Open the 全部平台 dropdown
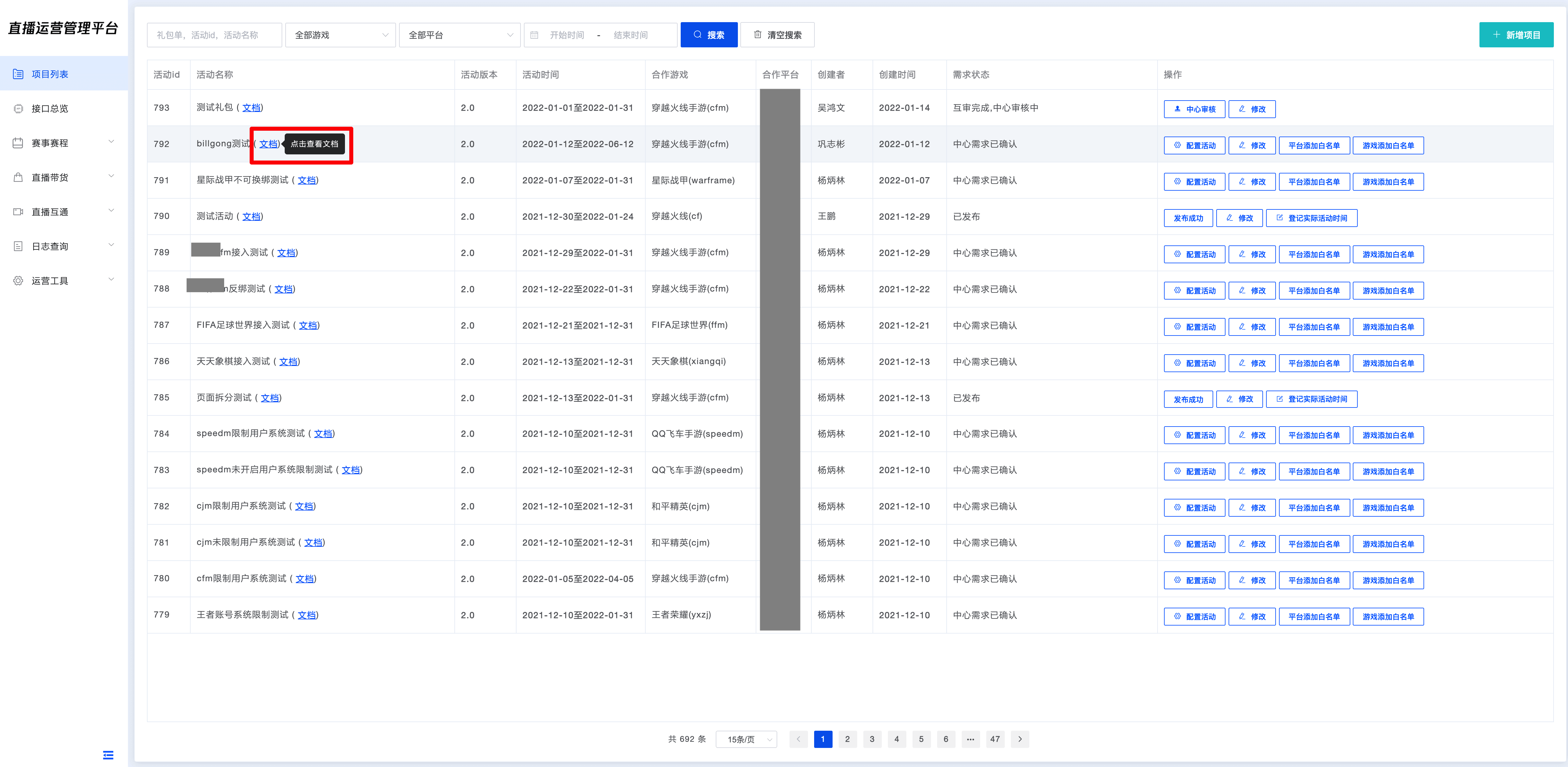The image size is (1568, 767). pos(460,35)
